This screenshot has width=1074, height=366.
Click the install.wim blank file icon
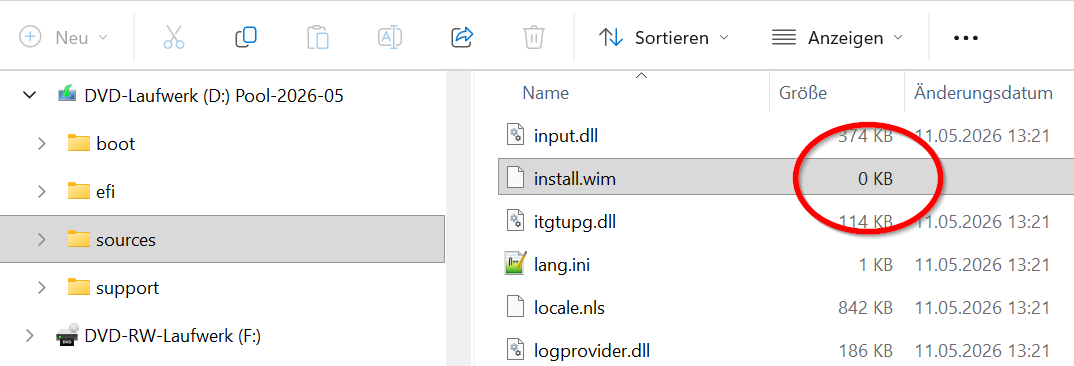[x=515, y=178]
